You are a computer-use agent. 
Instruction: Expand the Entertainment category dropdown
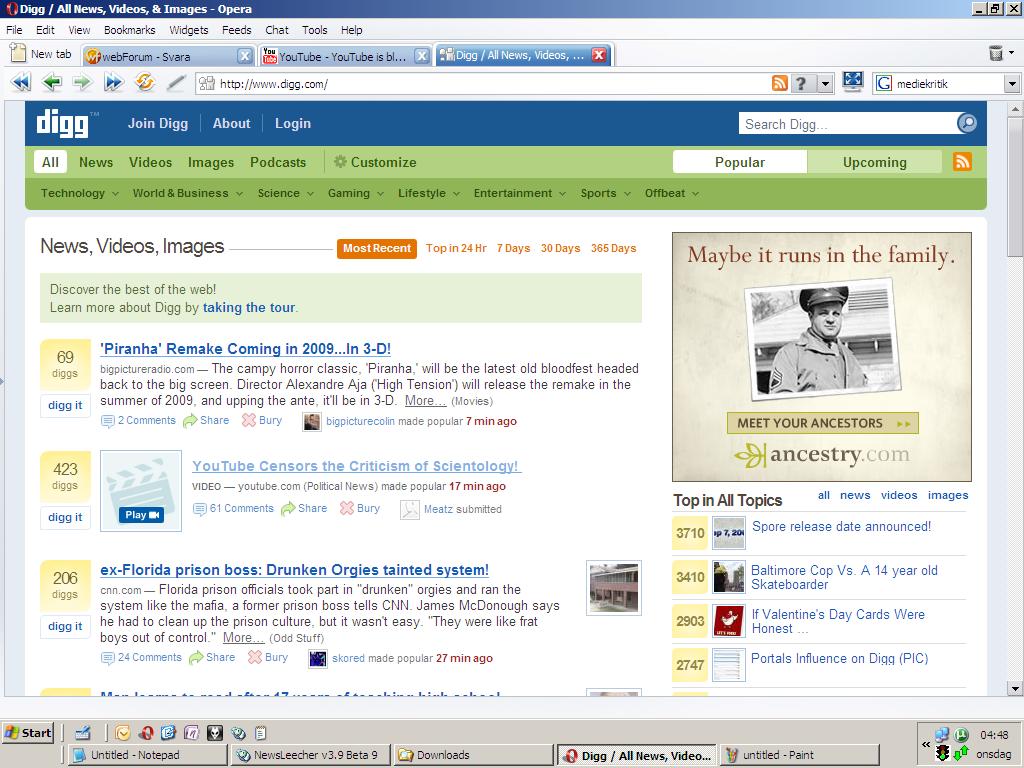click(x=562, y=194)
